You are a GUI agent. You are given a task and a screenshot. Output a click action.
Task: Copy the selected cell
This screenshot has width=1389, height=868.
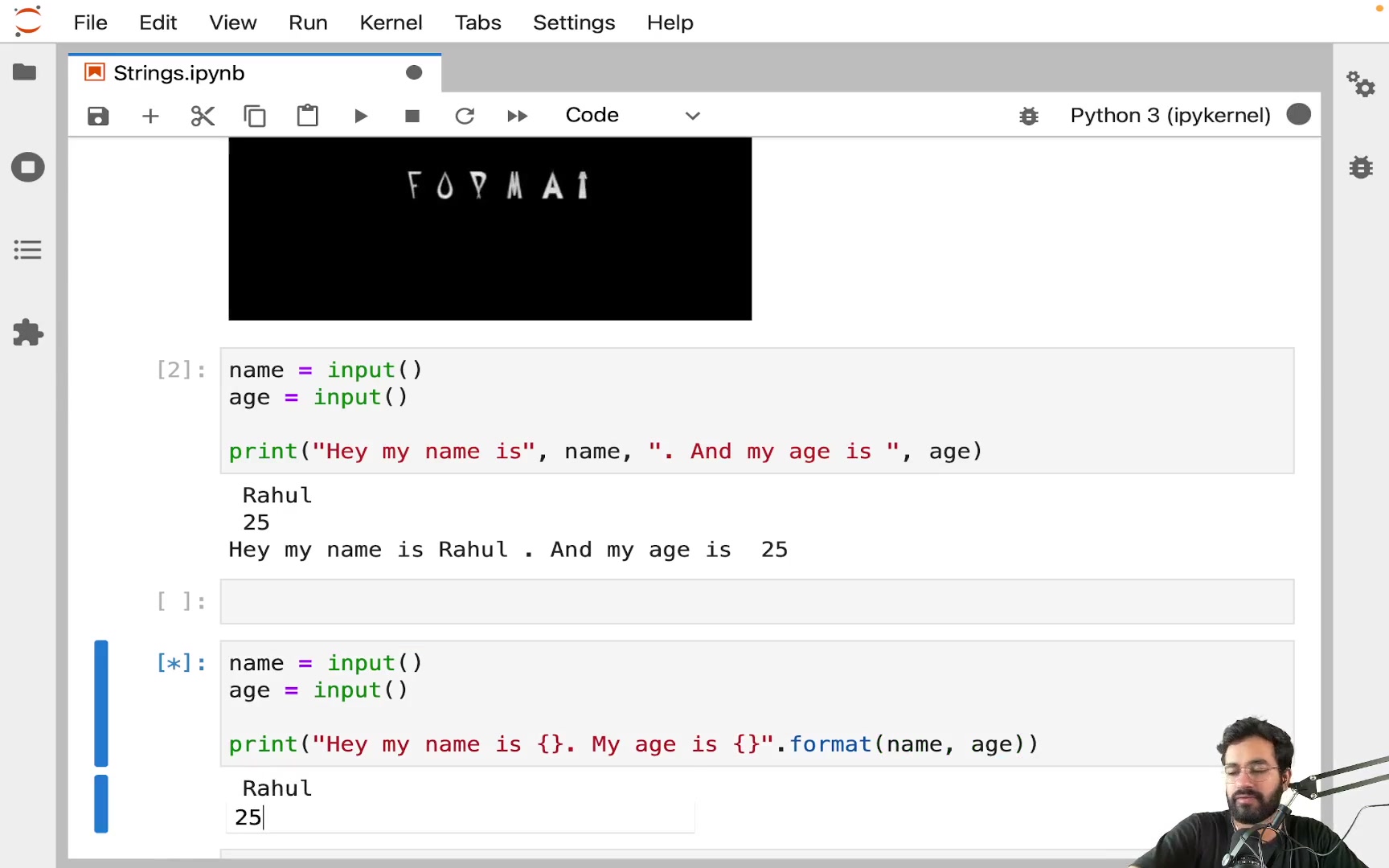(x=255, y=116)
